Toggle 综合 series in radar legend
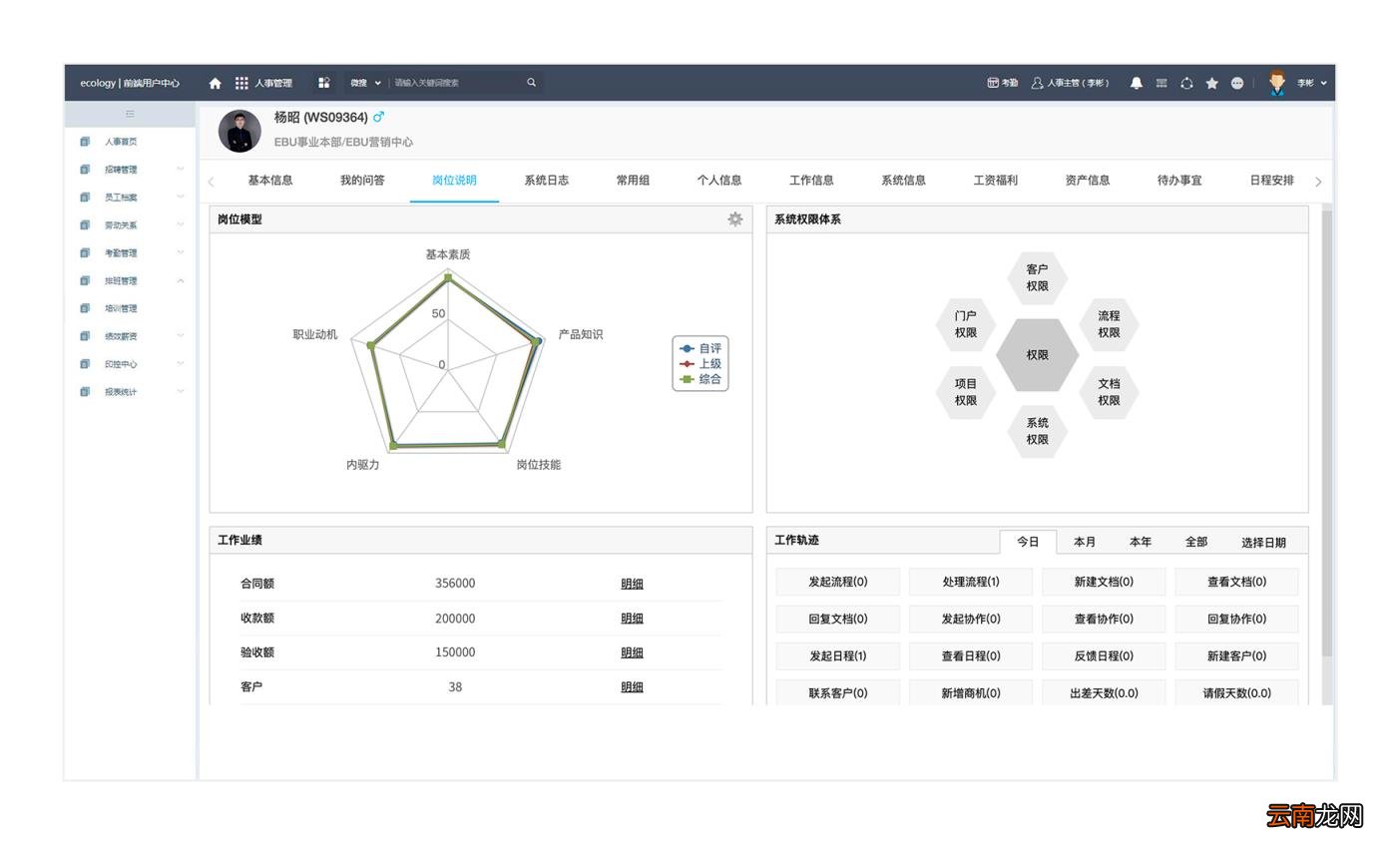Screen dimensions: 1400x844 (700, 379)
